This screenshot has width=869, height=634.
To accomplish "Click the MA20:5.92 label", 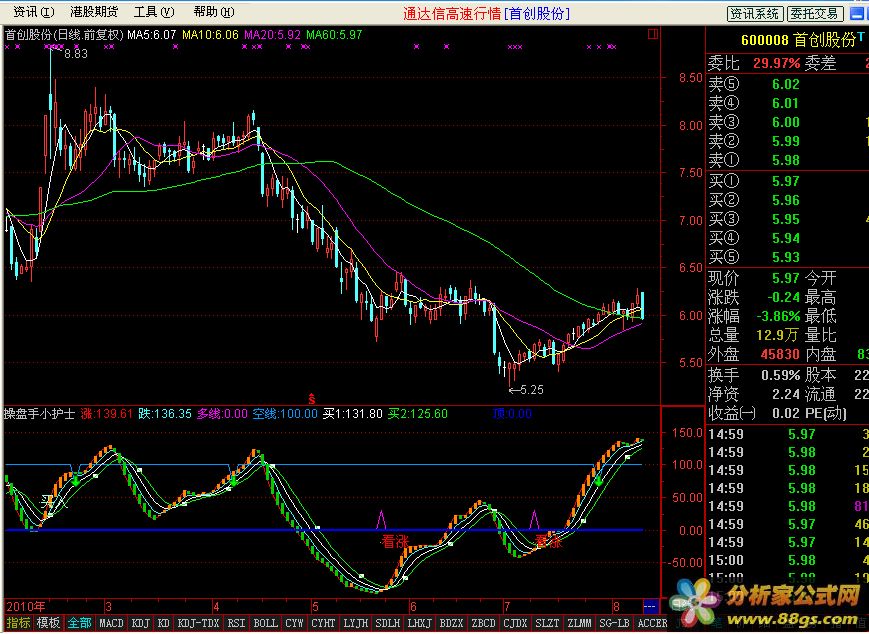I will (x=272, y=35).
